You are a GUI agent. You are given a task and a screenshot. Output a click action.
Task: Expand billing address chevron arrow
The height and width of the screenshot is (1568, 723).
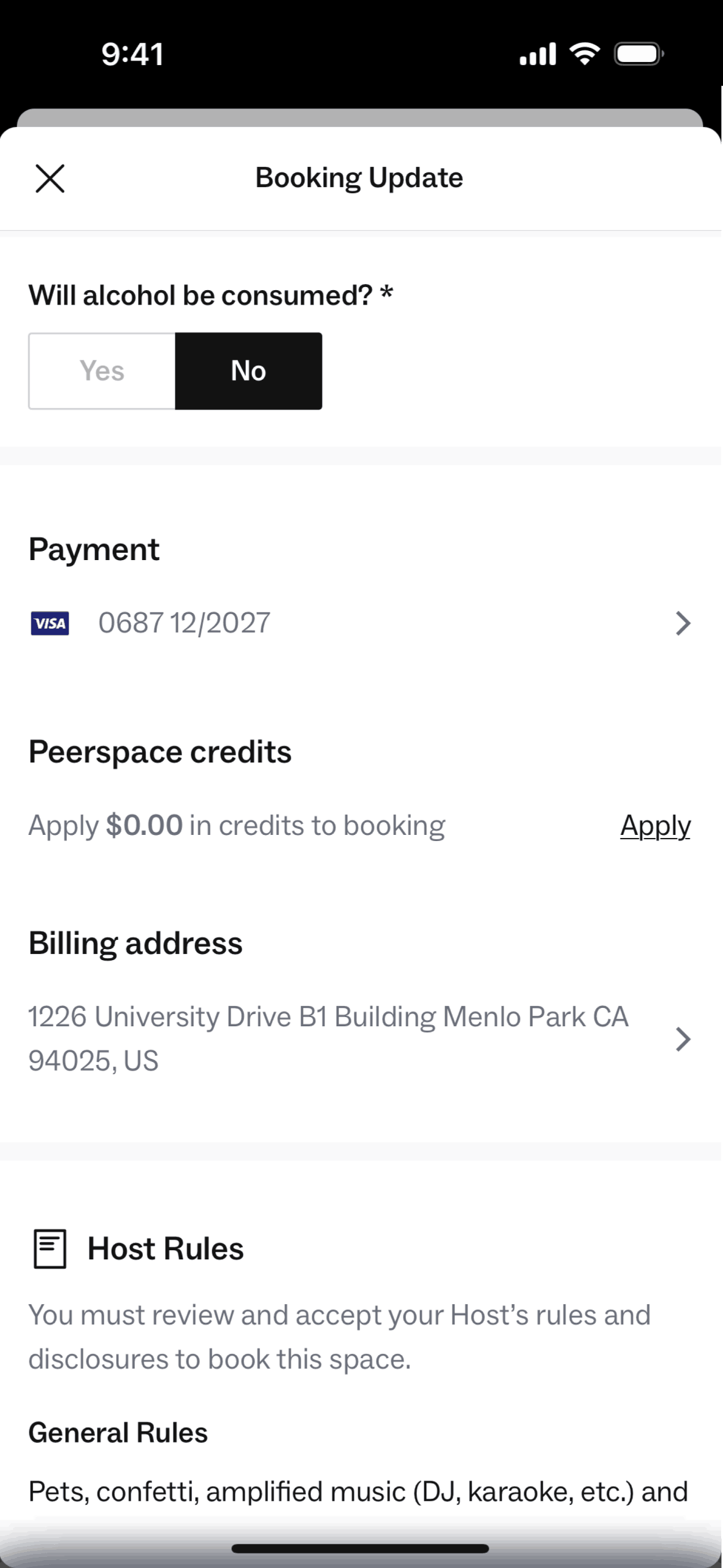pyautogui.click(x=683, y=1039)
